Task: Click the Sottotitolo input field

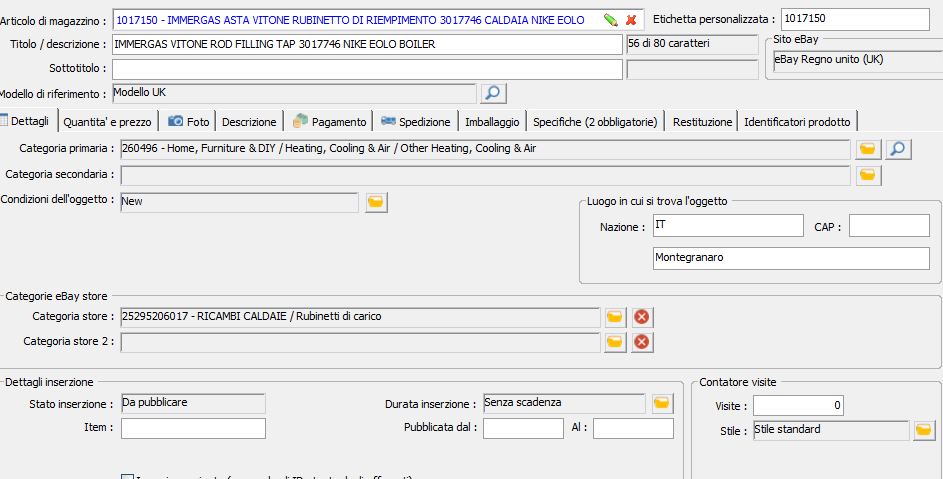Action: (367, 69)
